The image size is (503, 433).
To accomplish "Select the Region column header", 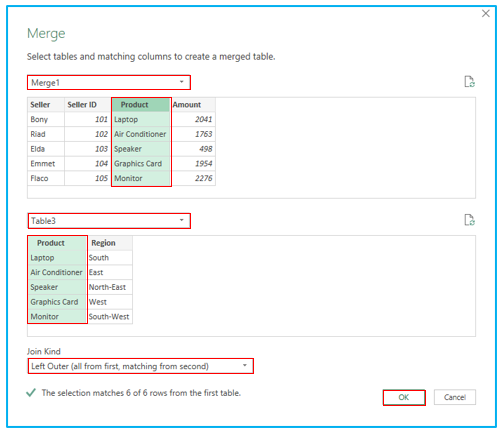I will tap(110, 243).
